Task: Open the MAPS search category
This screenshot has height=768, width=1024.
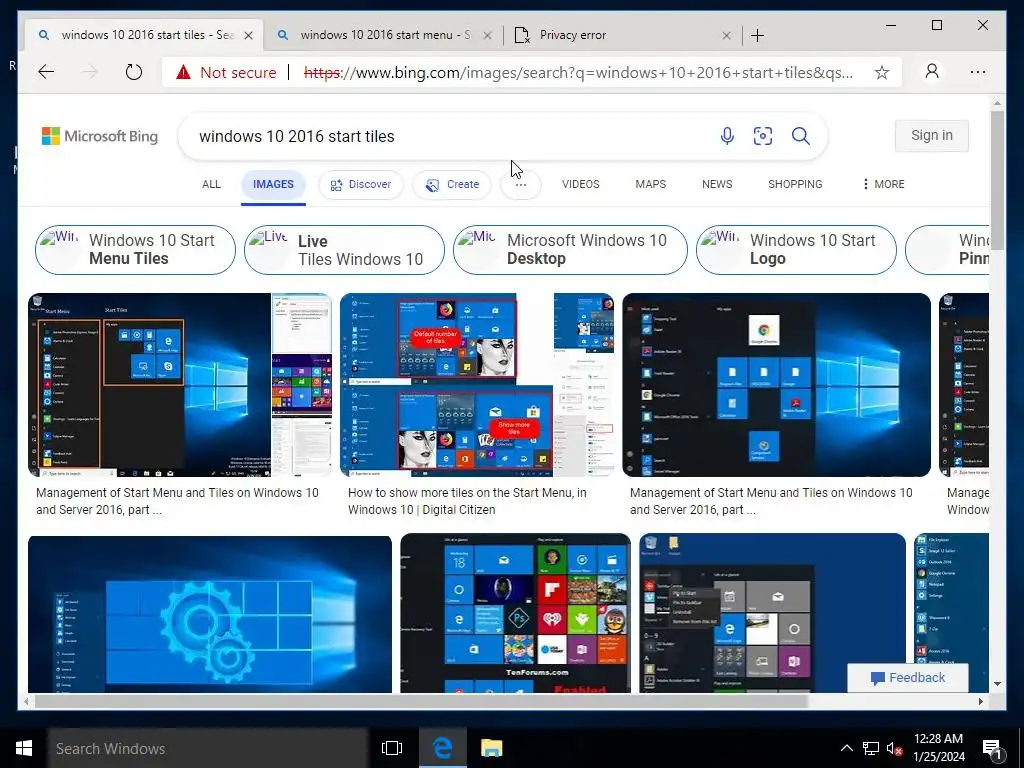Action: click(x=650, y=184)
